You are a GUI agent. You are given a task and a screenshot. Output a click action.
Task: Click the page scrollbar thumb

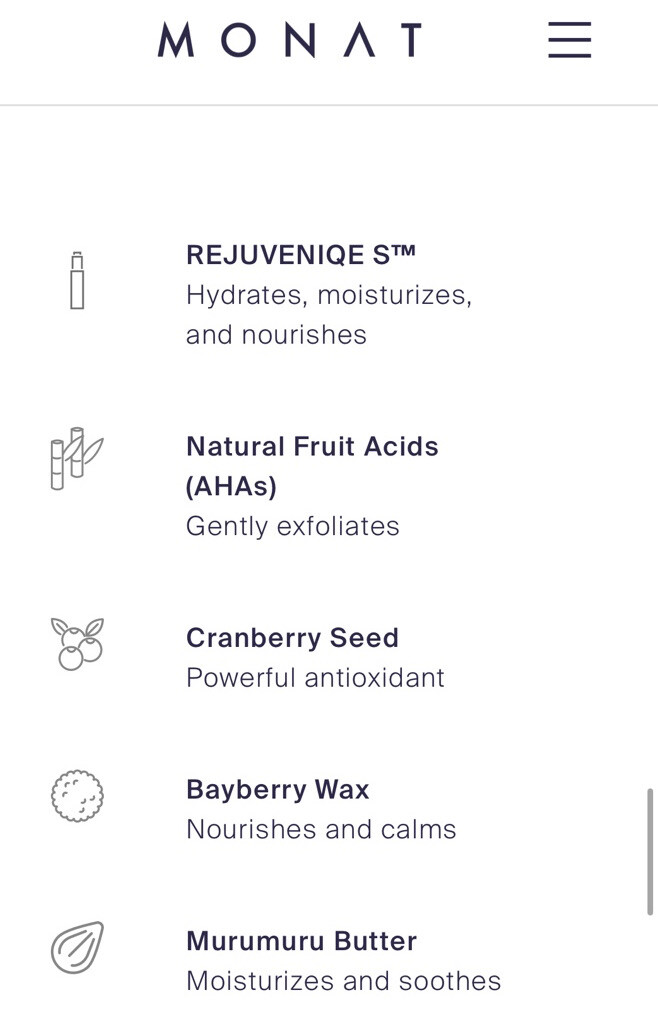(650, 851)
